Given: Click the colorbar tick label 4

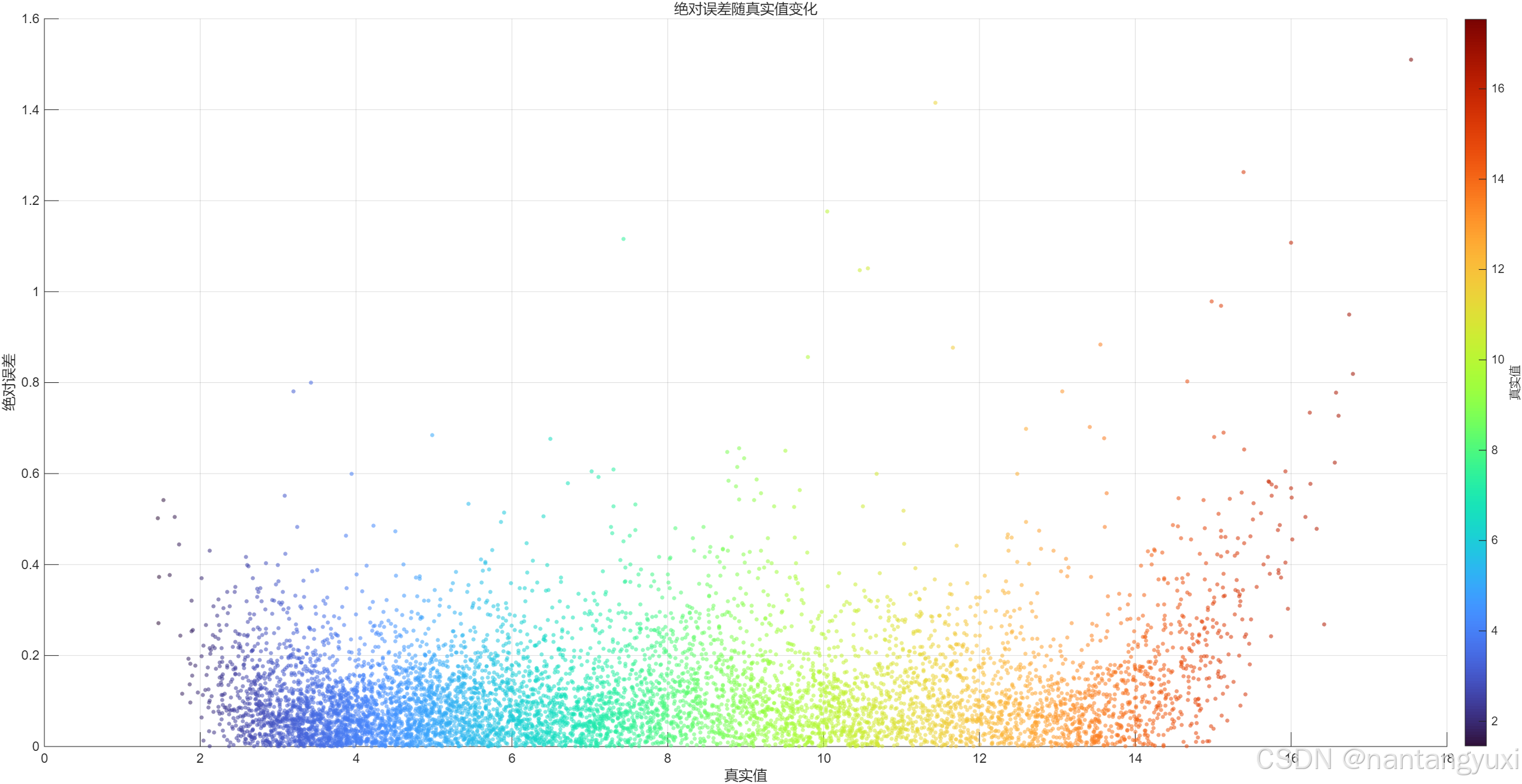Looking at the screenshot, I should click(x=1494, y=631).
